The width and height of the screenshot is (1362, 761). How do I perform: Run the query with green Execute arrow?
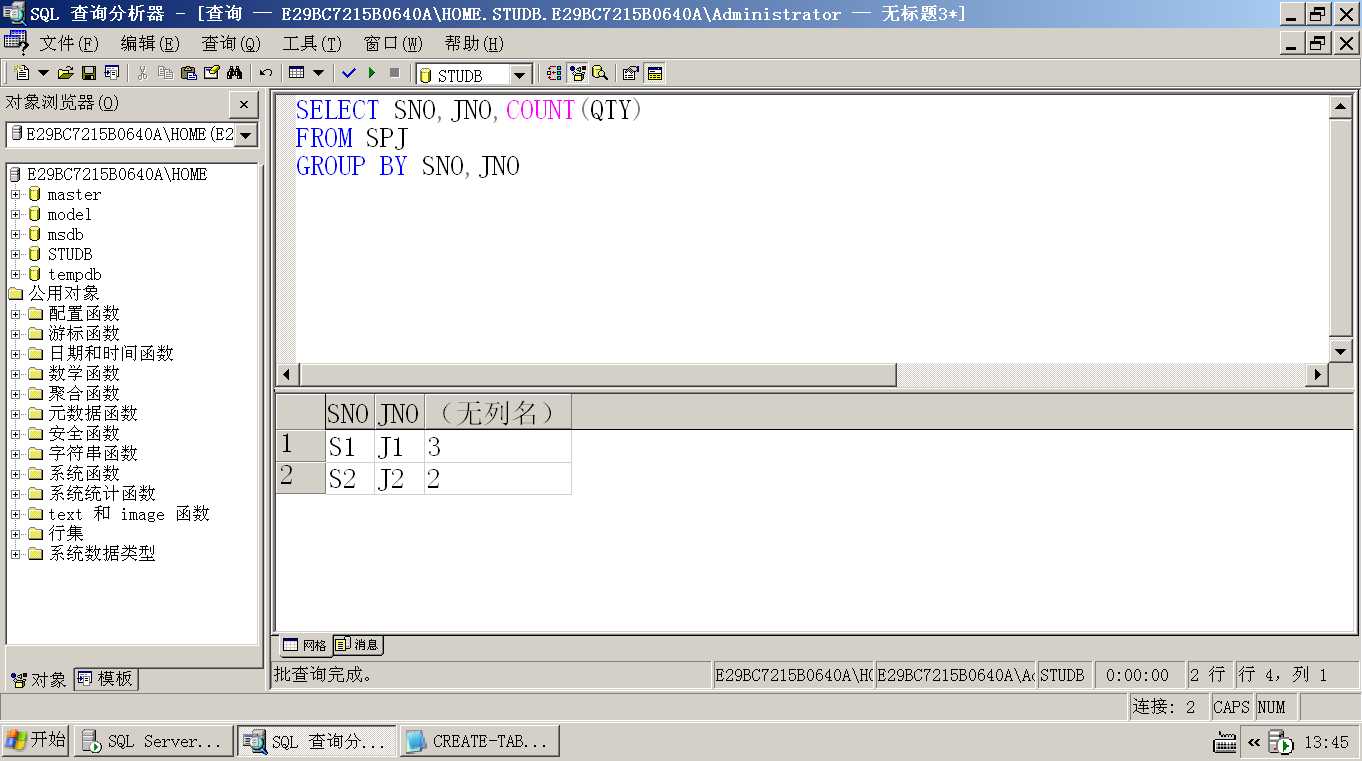pyautogui.click(x=372, y=73)
